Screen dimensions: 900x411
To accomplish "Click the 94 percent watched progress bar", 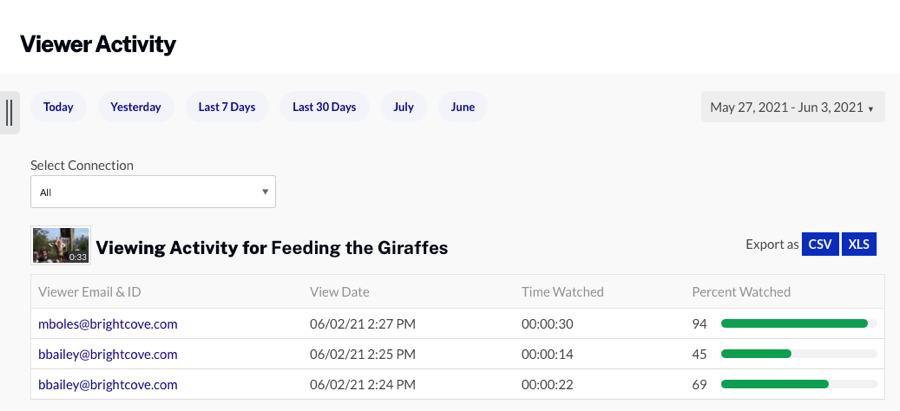I will click(798, 324).
